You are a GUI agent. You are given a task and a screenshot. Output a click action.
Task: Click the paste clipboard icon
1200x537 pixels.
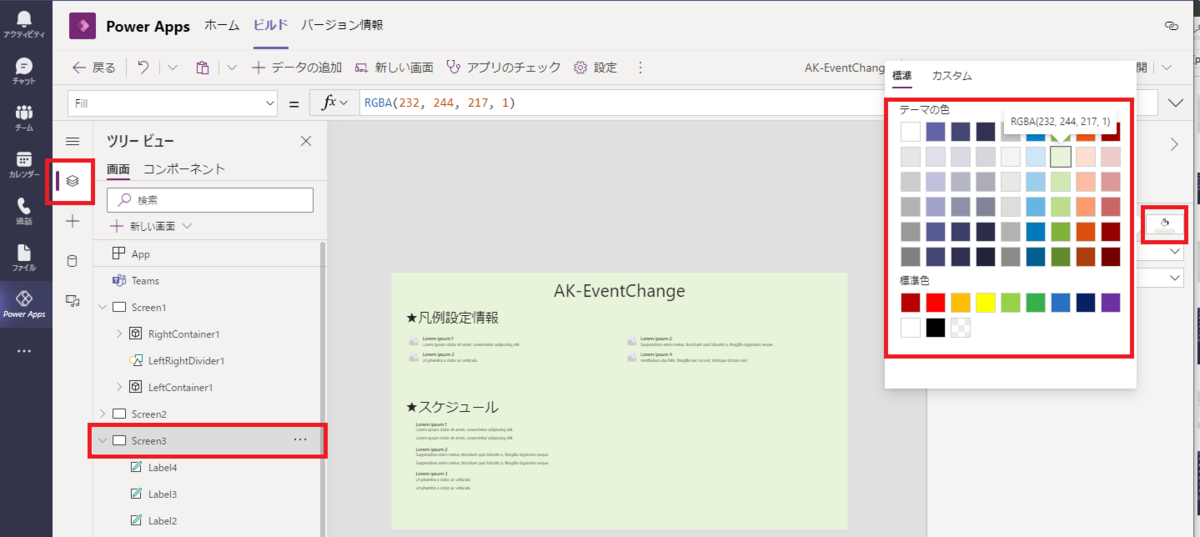click(x=202, y=67)
